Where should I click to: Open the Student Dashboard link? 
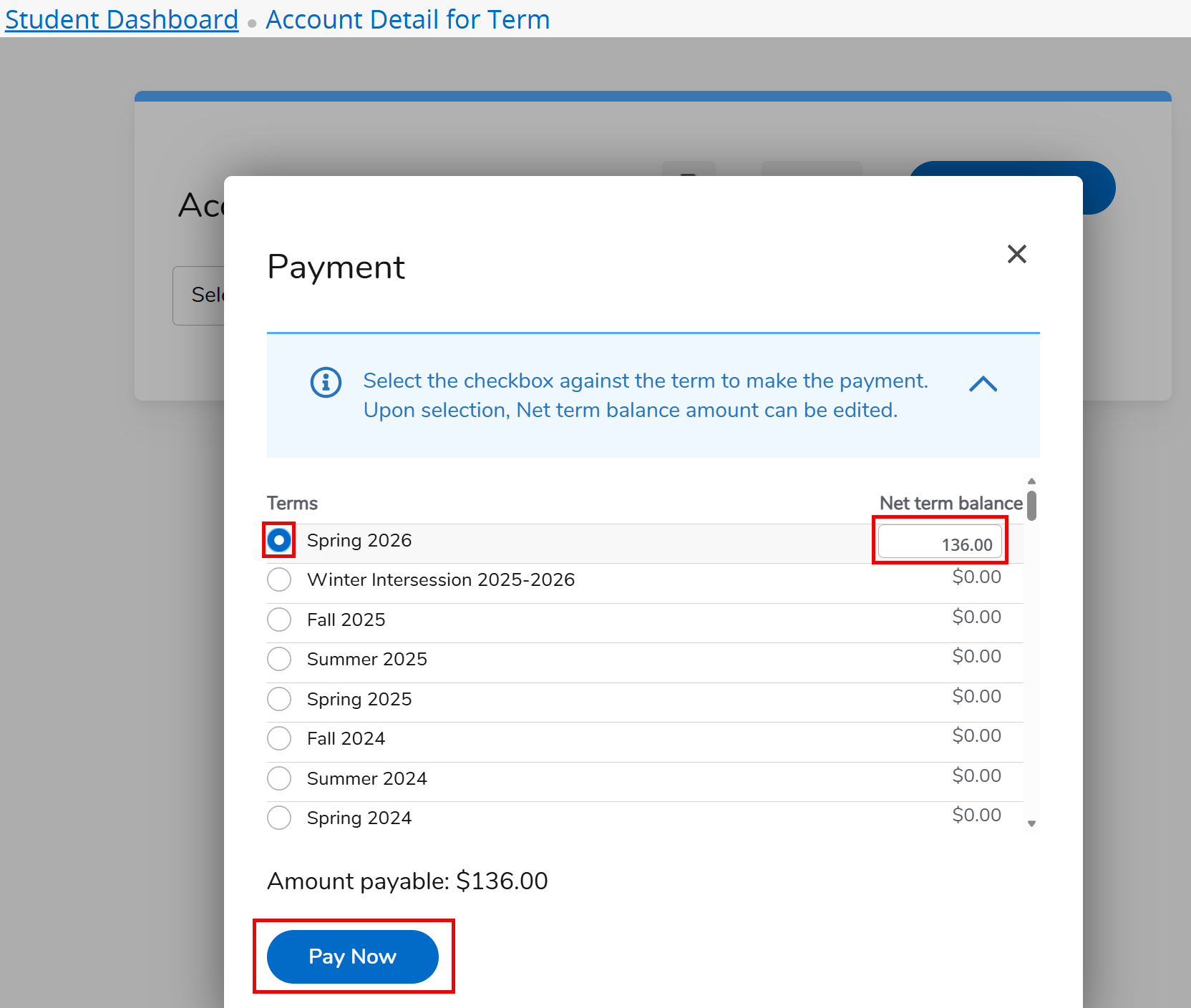click(x=121, y=19)
